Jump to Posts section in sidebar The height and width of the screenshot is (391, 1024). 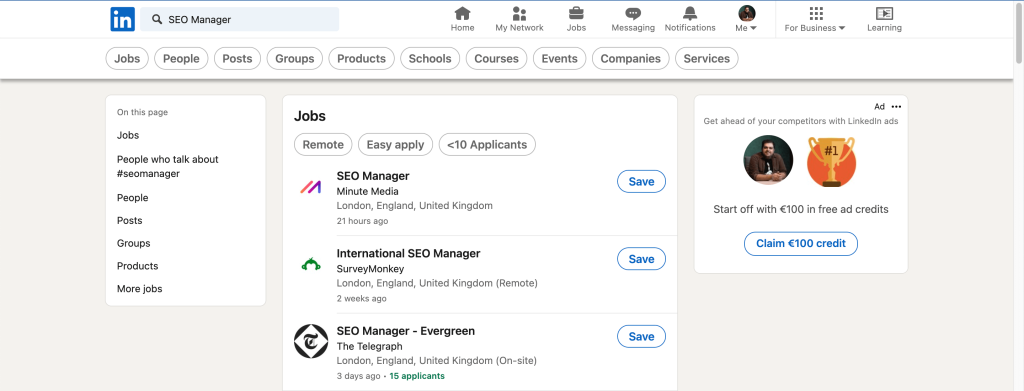[129, 221]
